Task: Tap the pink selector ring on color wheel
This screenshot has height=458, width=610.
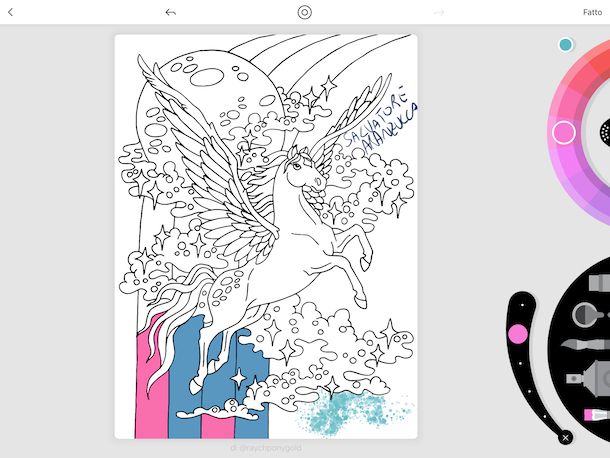Action: tap(564, 133)
